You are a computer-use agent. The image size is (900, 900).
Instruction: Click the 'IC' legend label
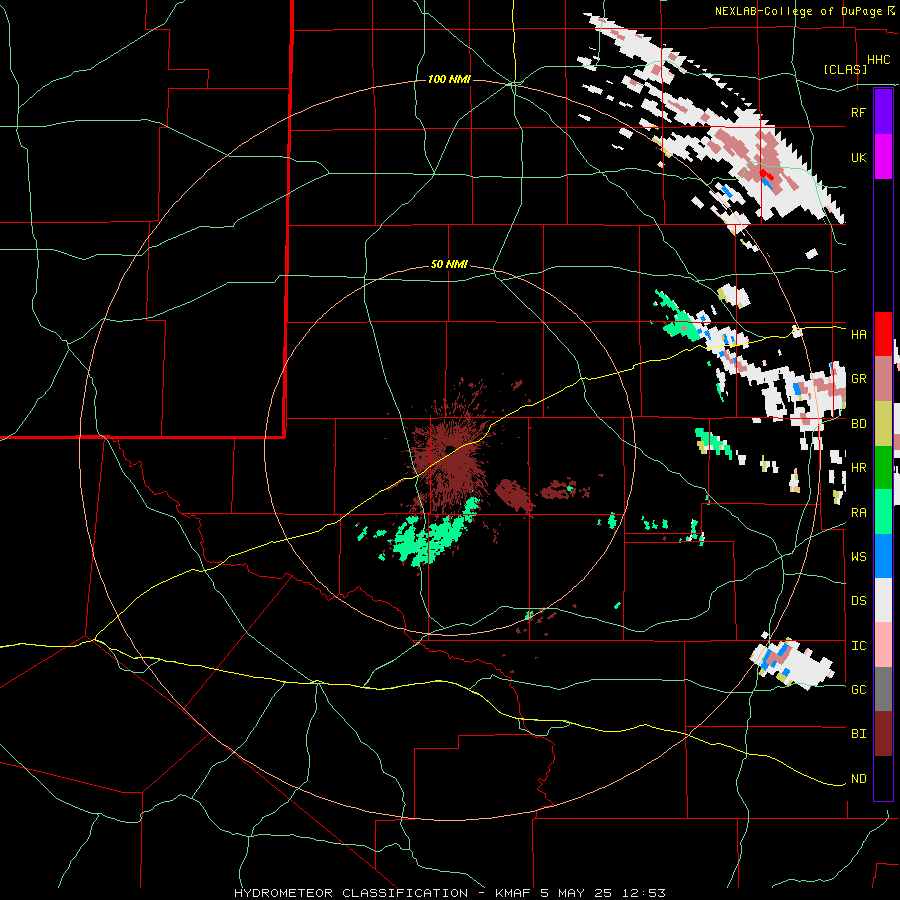[858, 646]
